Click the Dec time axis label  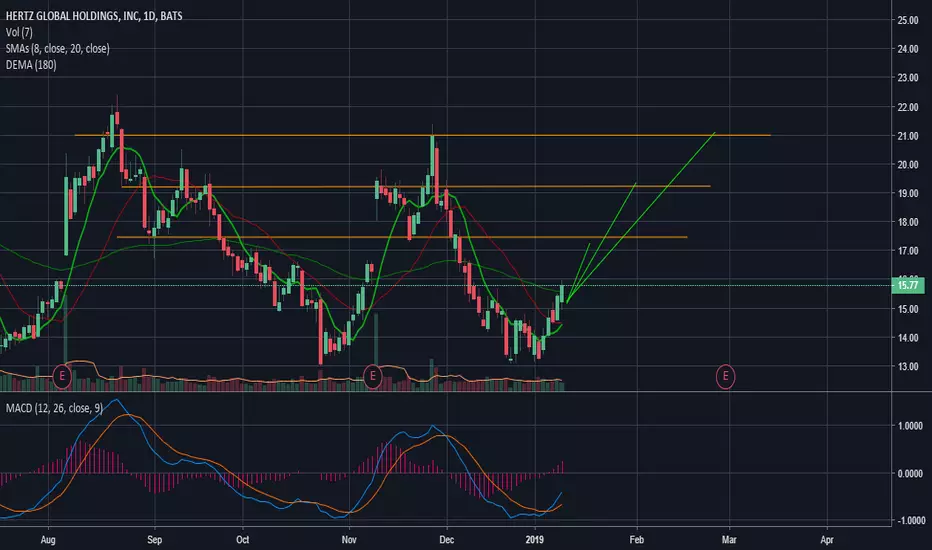(x=446, y=540)
